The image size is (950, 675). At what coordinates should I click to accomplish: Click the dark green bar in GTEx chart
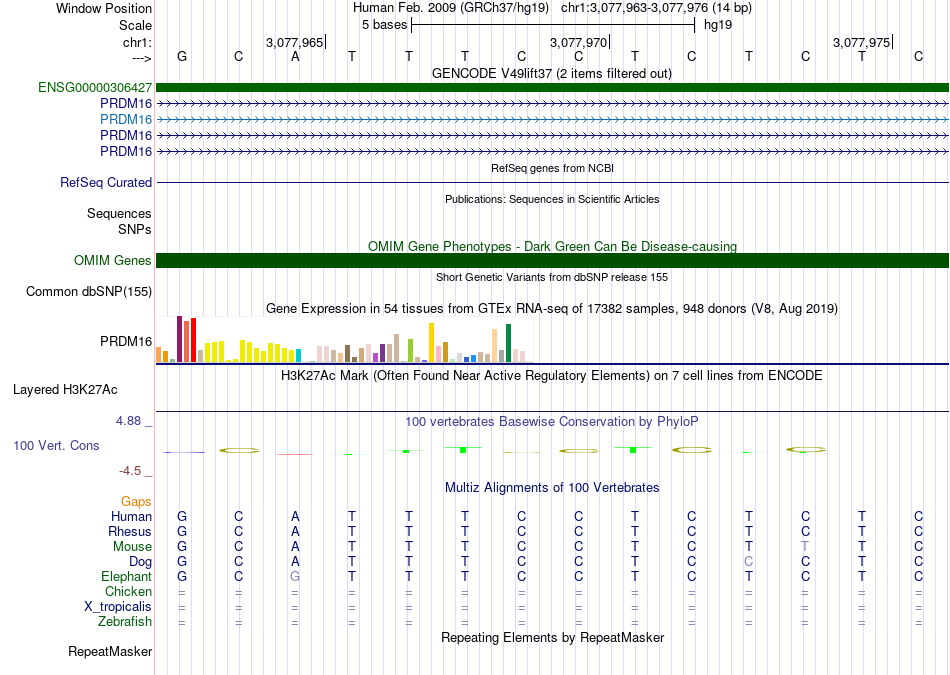point(508,343)
